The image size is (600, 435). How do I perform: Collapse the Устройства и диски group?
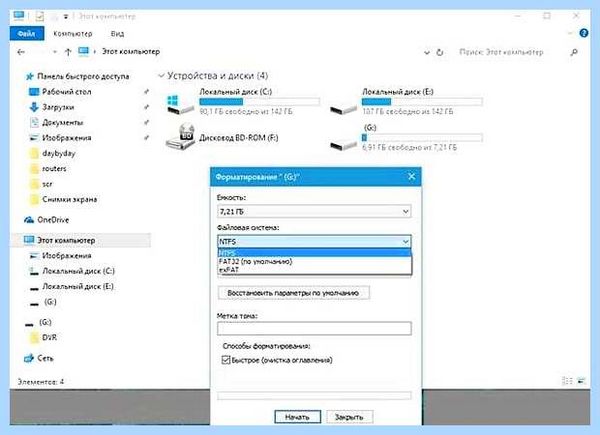coord(161,76)
